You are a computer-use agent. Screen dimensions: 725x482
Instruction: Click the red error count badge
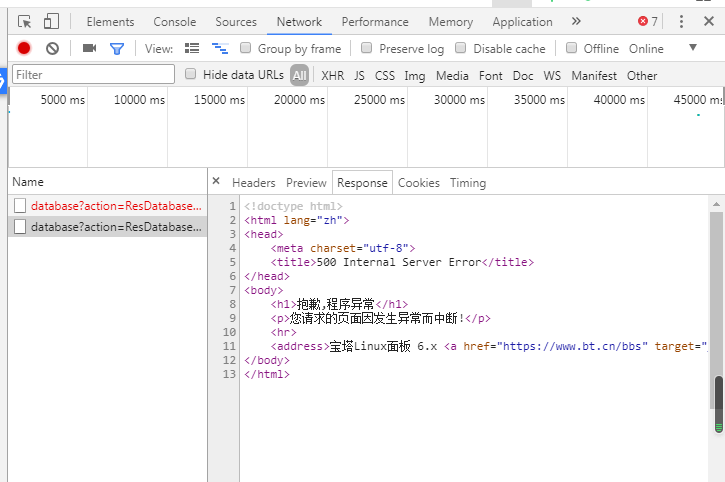coord(647,21)
